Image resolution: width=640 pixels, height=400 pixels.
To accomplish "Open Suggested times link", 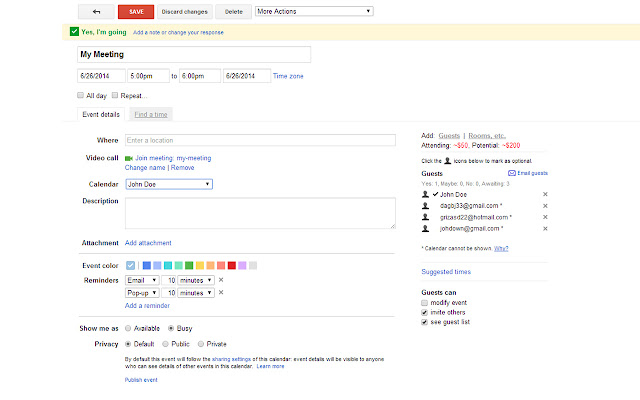I will [446, 272].
